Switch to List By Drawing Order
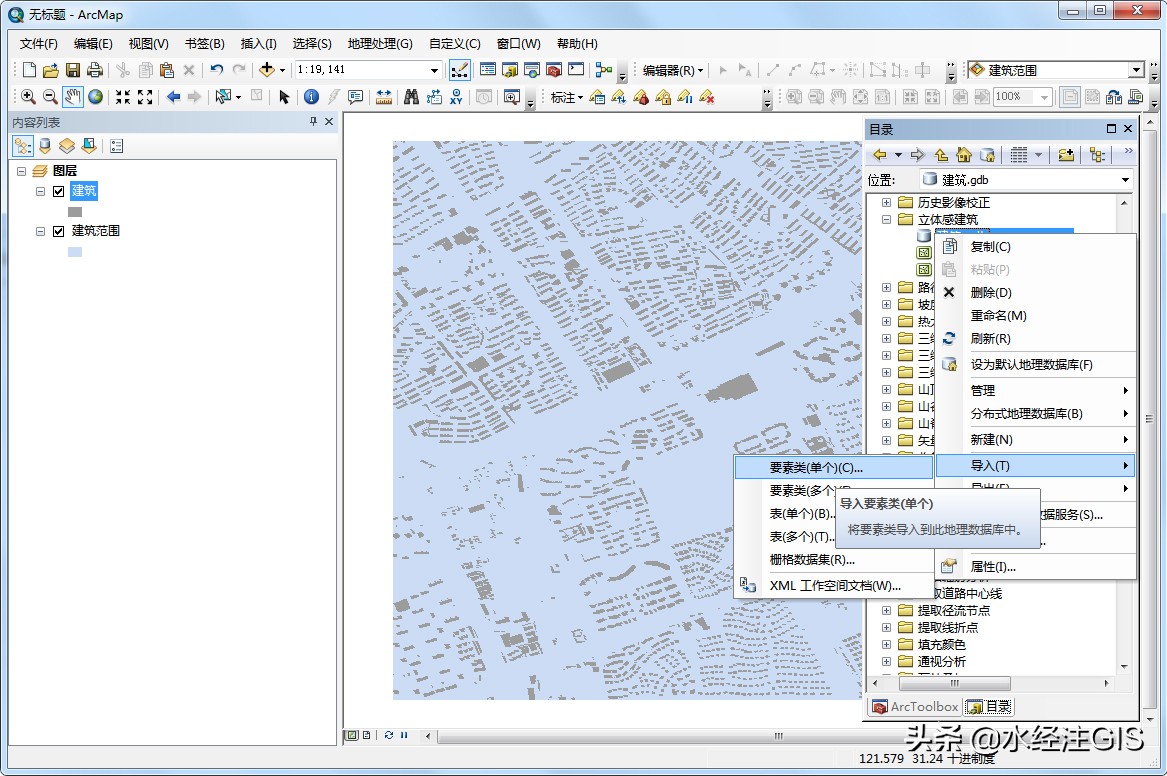Viewport: 1167px width, 776px height. tap(22, 146)
